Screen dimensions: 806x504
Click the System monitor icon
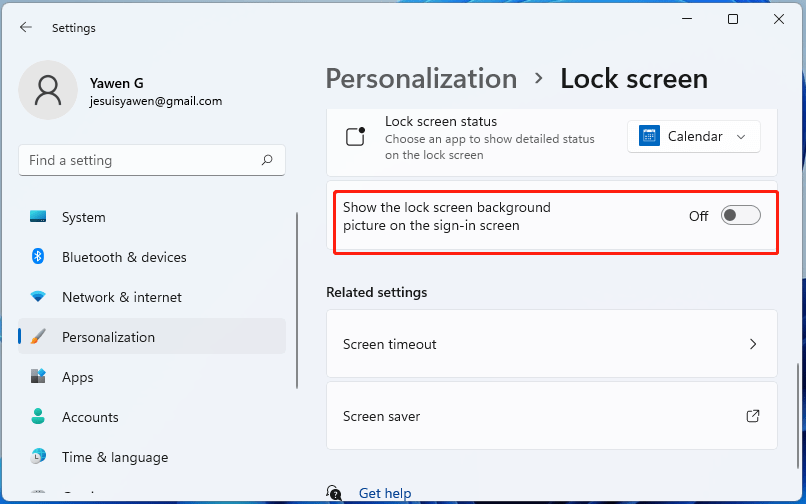point(38,217)
